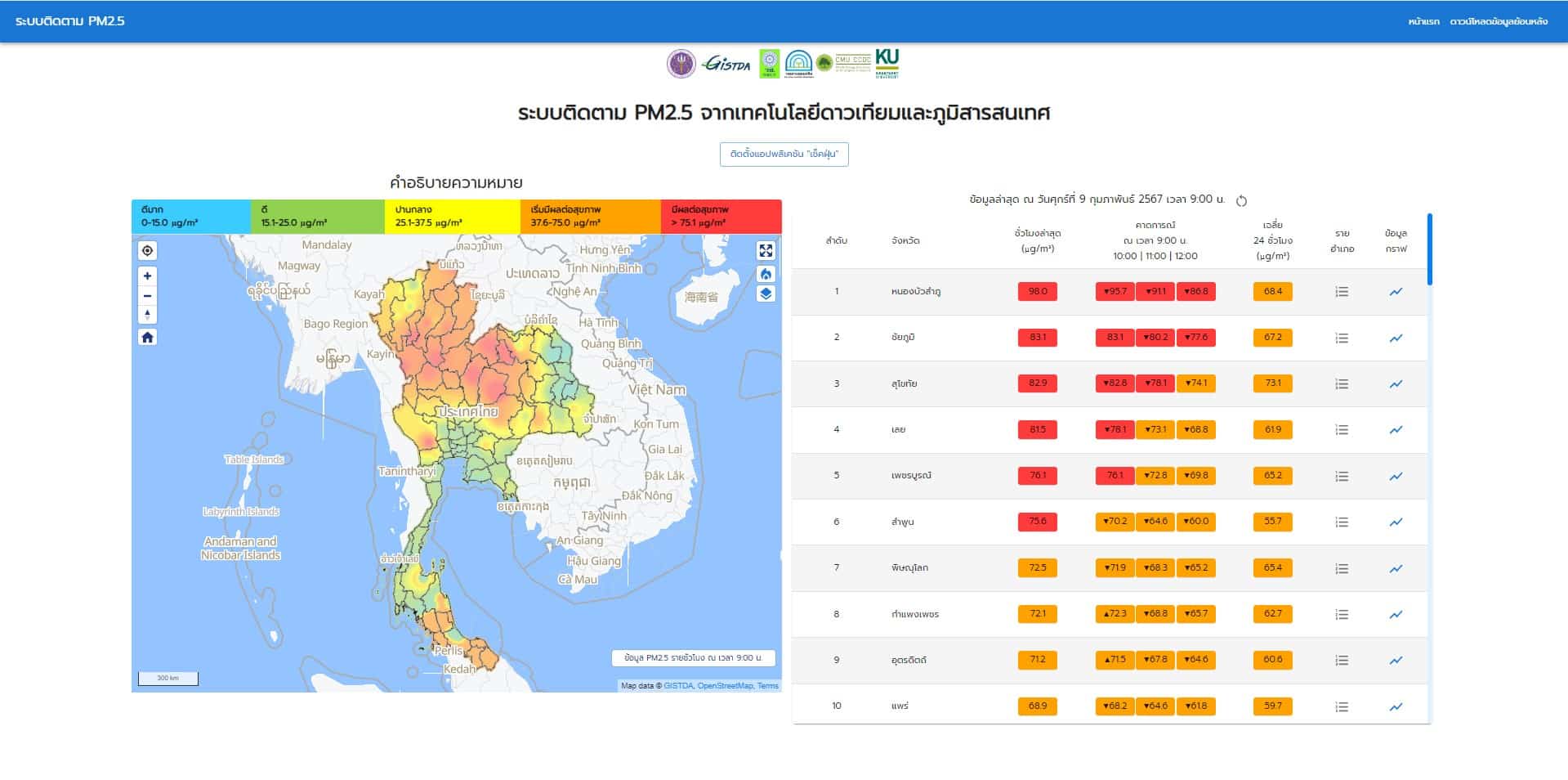Screen dimensions: 1568x780
Task: Show graph data for หนองบัวลำภู
Action: tap(1396, 292)
